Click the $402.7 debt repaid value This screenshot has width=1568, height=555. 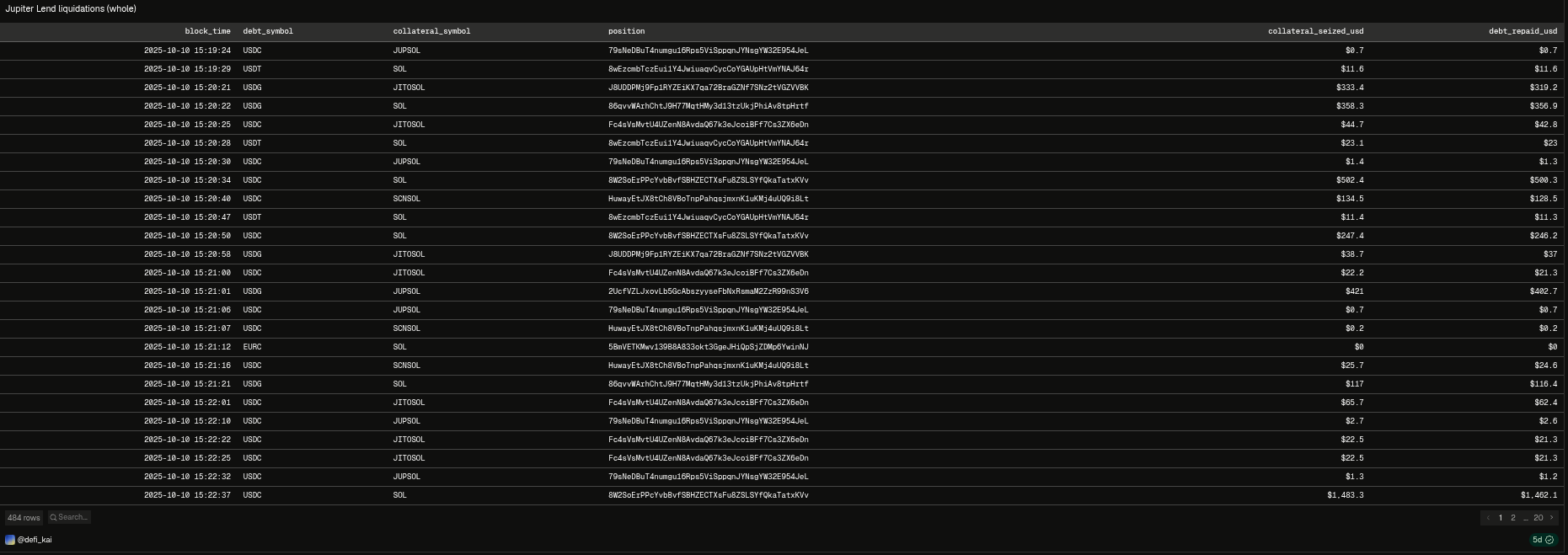(1544, 291)
